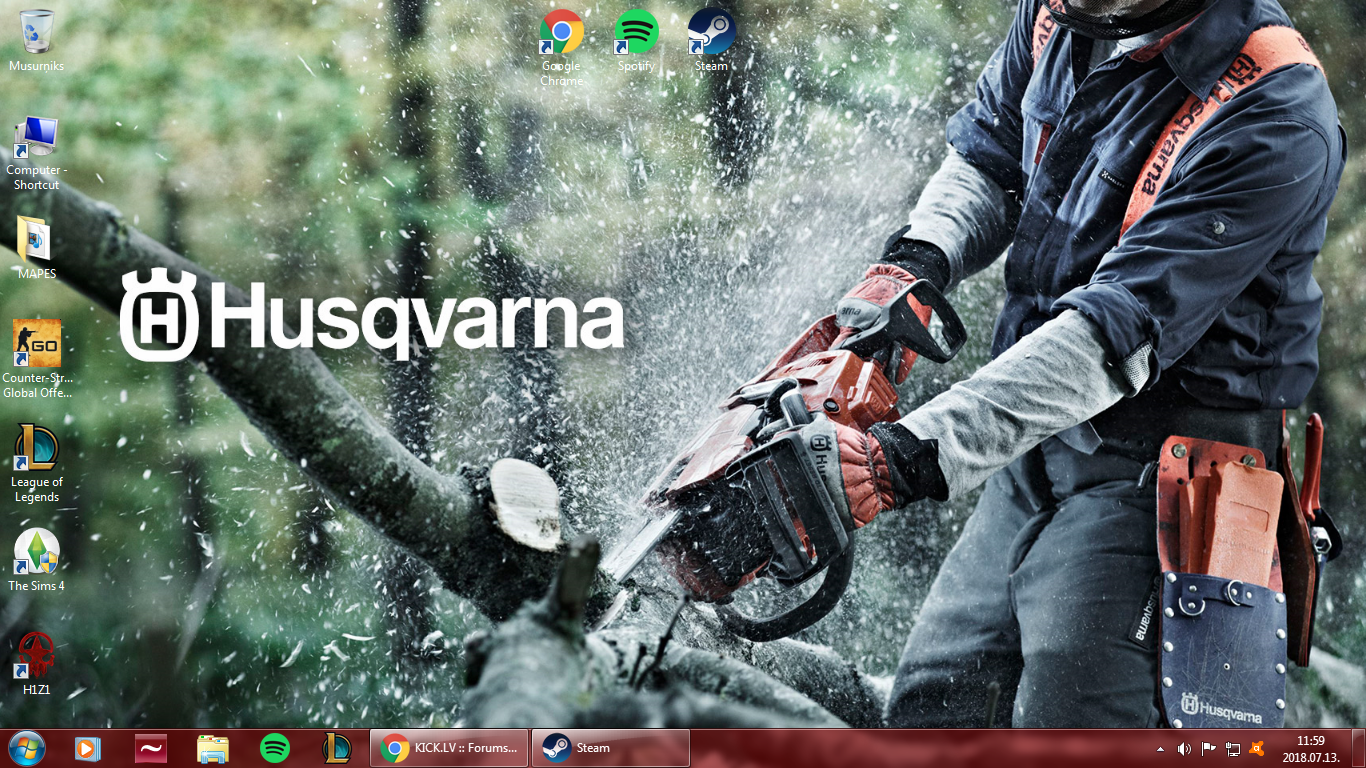Screen dimensions: 1366x768
Task: Open Windows Explorer from the taskbar
Action: coord(213,748)
